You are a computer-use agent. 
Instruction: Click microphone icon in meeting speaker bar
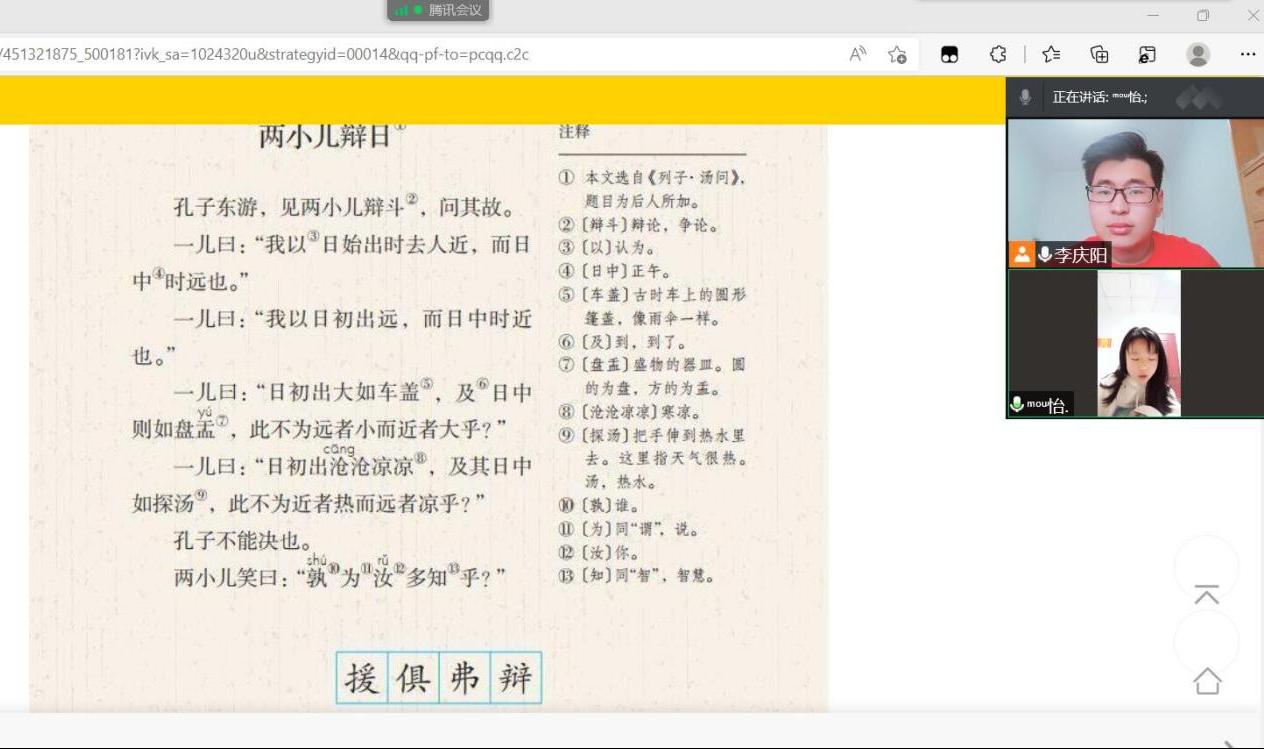1025,97
